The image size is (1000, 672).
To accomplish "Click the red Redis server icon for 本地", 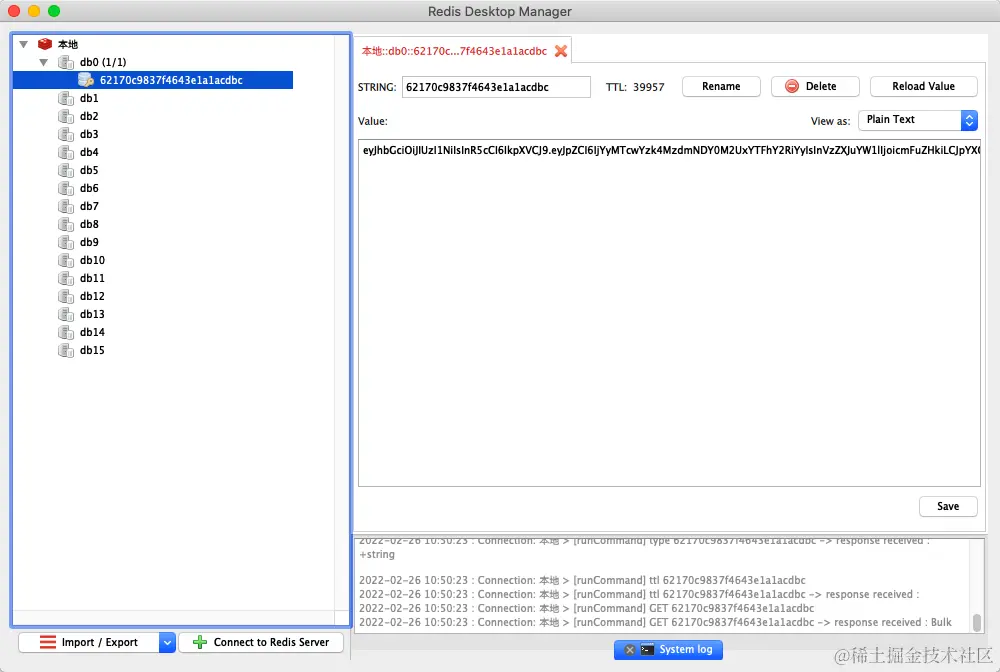I will 45,44.
